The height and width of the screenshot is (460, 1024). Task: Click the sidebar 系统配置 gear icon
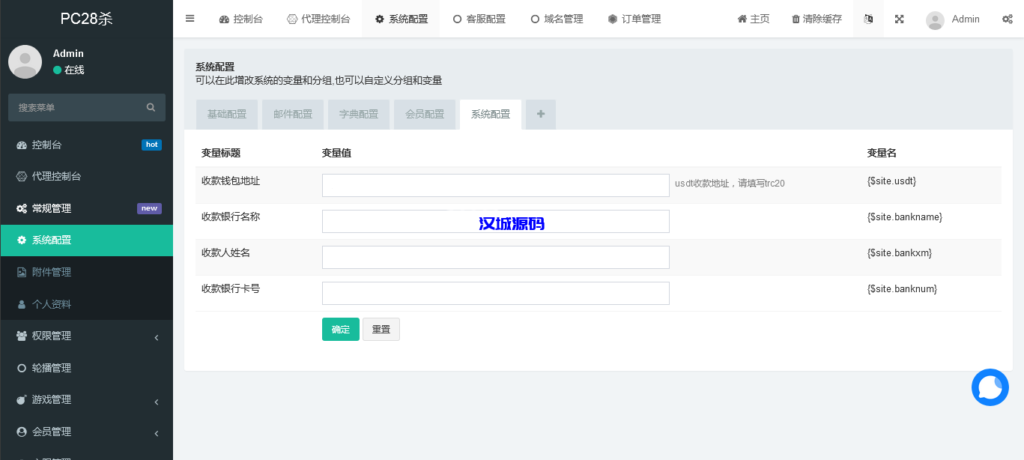[22, 240]
